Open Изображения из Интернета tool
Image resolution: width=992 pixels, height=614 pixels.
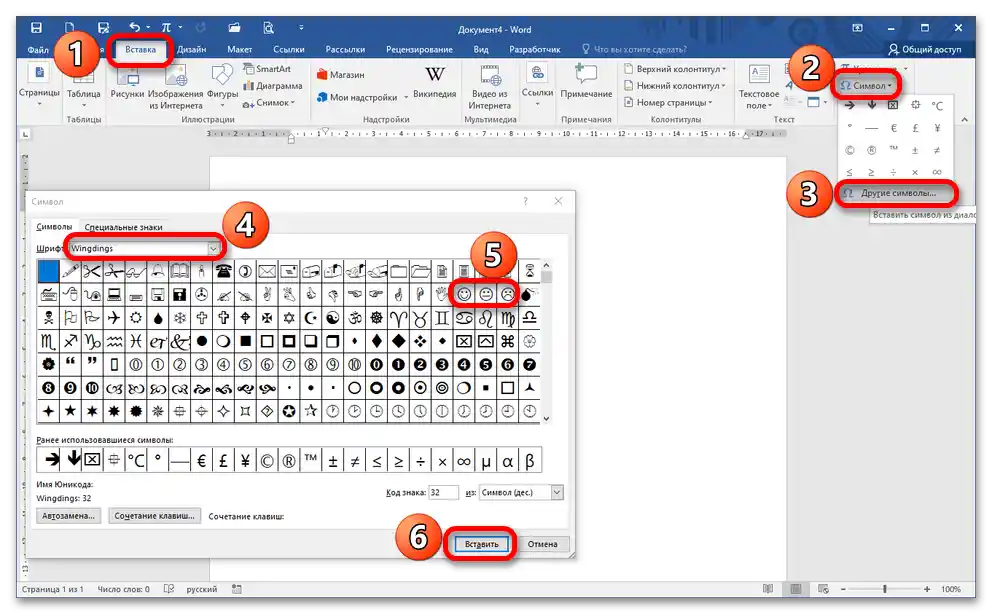(x=176, y=87)
